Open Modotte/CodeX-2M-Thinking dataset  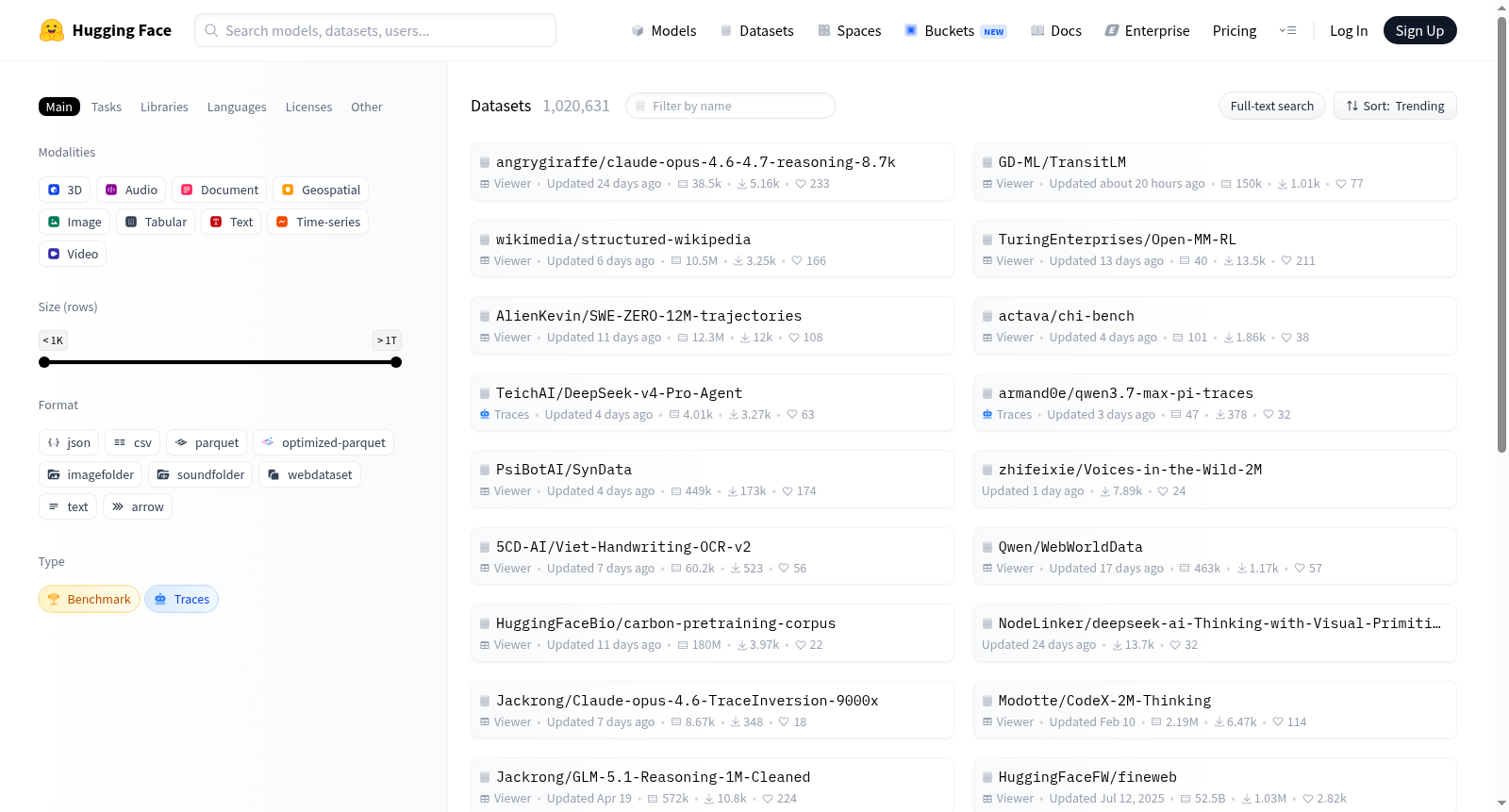coord(1215,710)
